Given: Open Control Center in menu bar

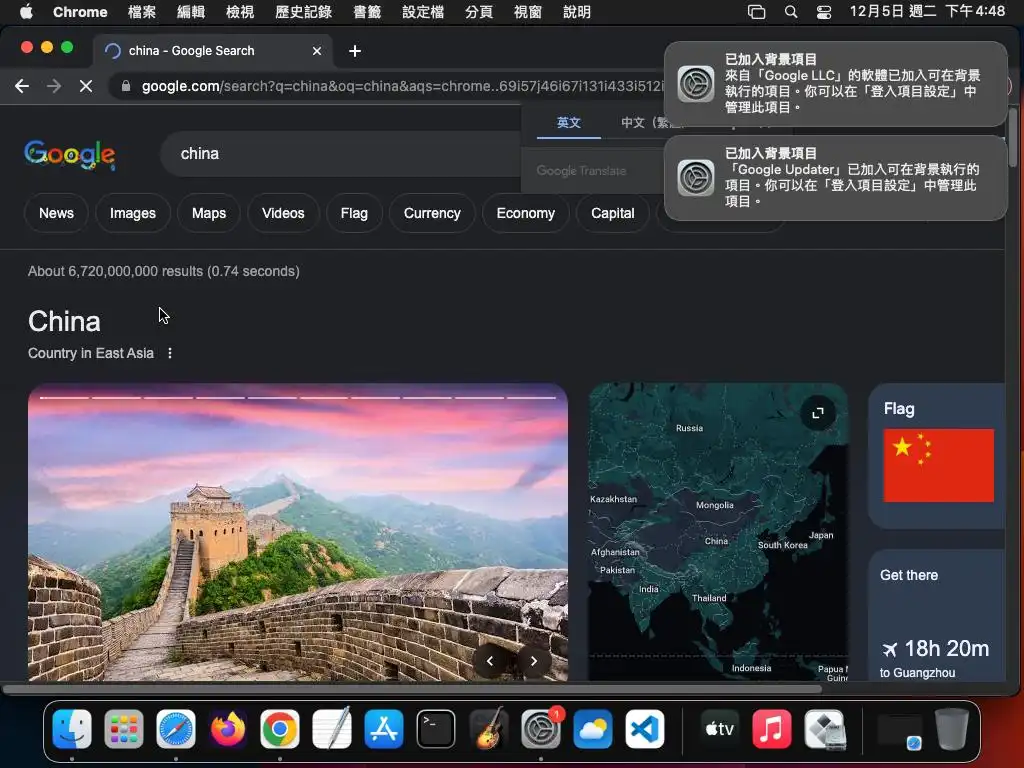Looking at the screenshot, I should click(x=824, y=12).
